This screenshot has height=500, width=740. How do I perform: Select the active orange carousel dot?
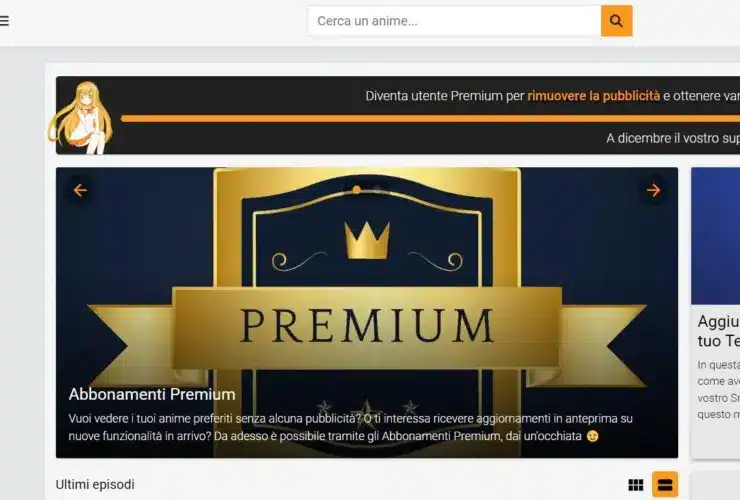[x=357, y=190]
